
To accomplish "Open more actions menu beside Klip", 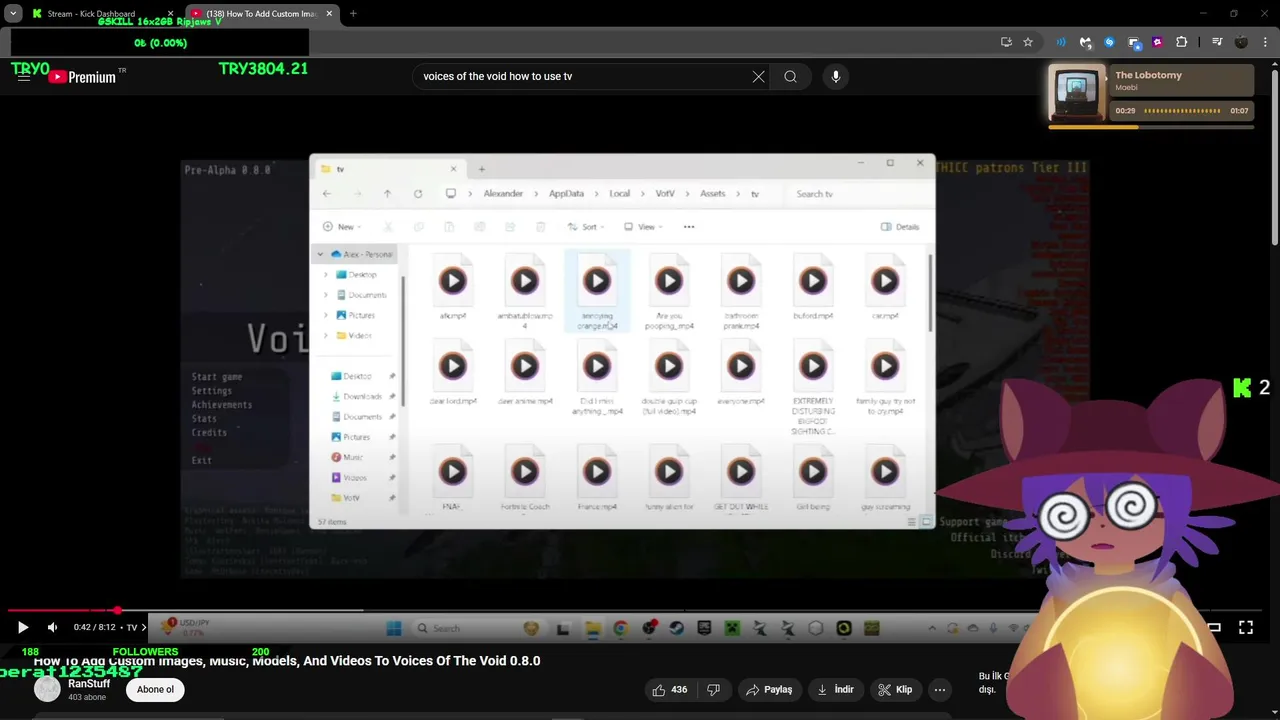I will [x=940, y=689].
